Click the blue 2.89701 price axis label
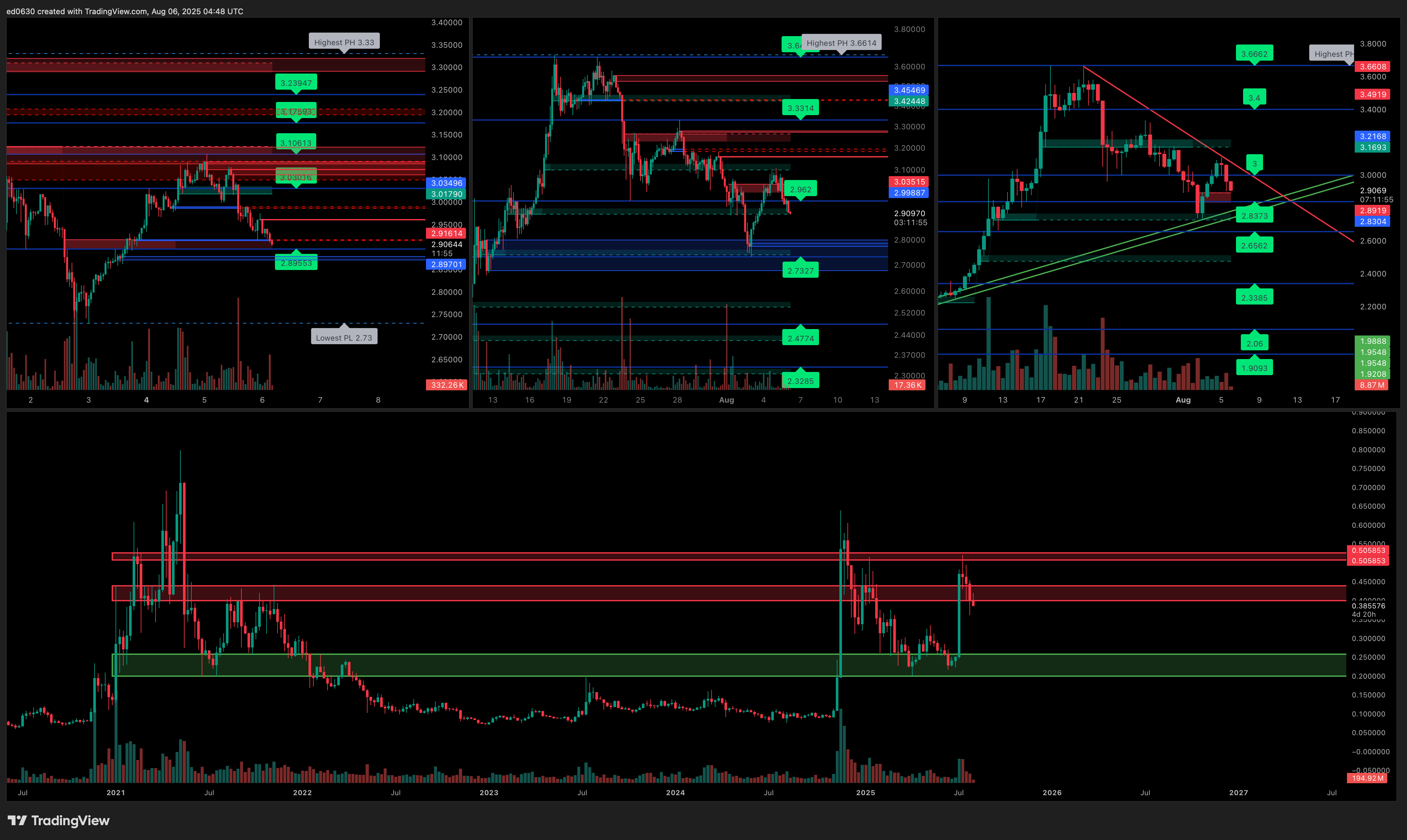Viewport: 1407px width, 840px height. pyautogui.click(x=446, y=264)
